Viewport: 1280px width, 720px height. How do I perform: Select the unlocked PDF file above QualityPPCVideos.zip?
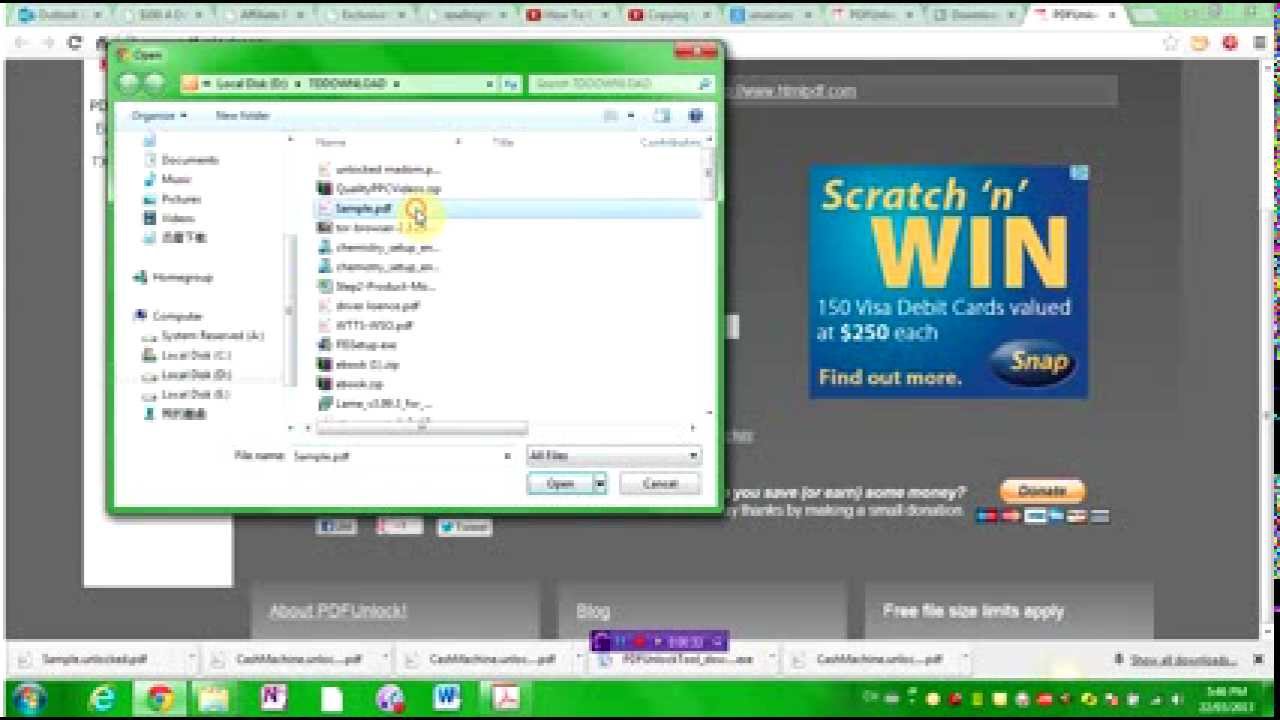pyautogui.click(x=386, y=169)
